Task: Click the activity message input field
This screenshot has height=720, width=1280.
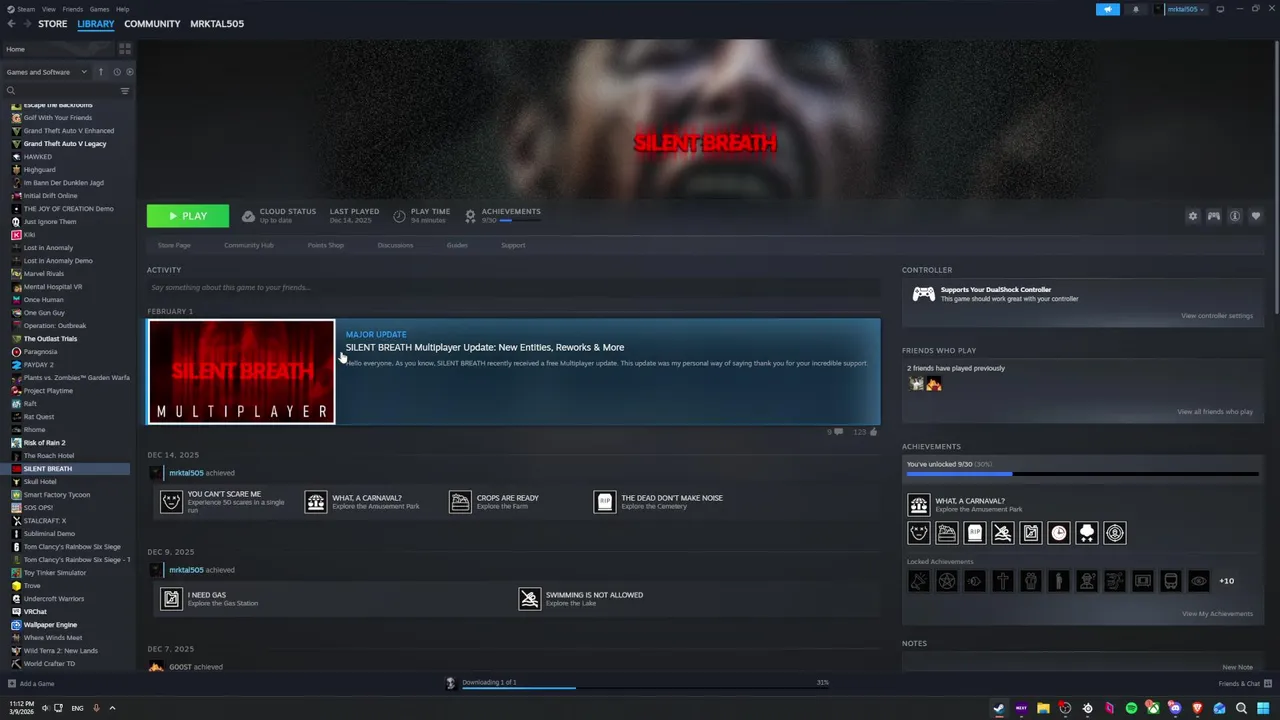Action: pos(514,288)
